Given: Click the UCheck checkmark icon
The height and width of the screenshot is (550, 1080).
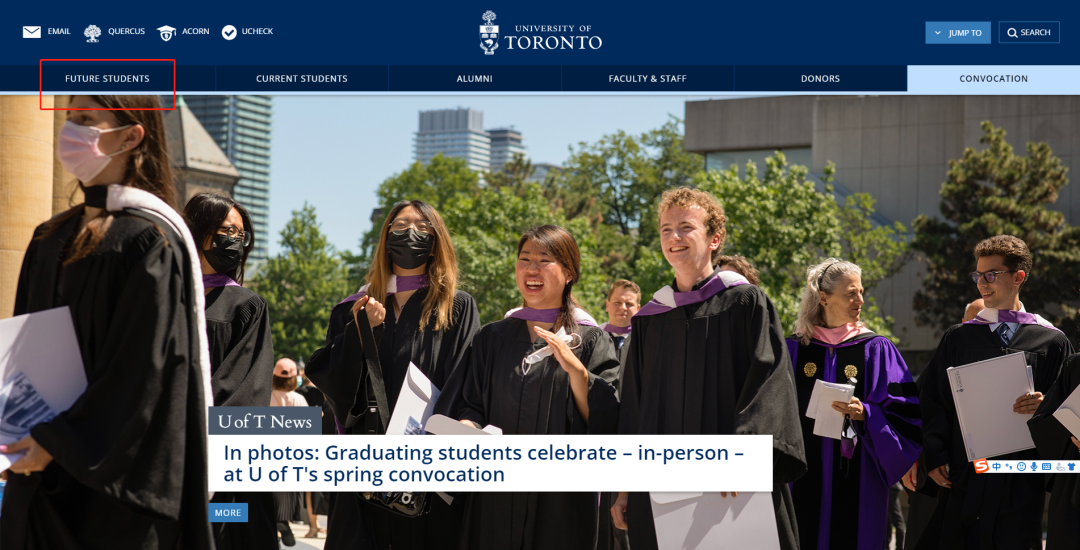Looking at the screenshot, I should pos(229,32).
